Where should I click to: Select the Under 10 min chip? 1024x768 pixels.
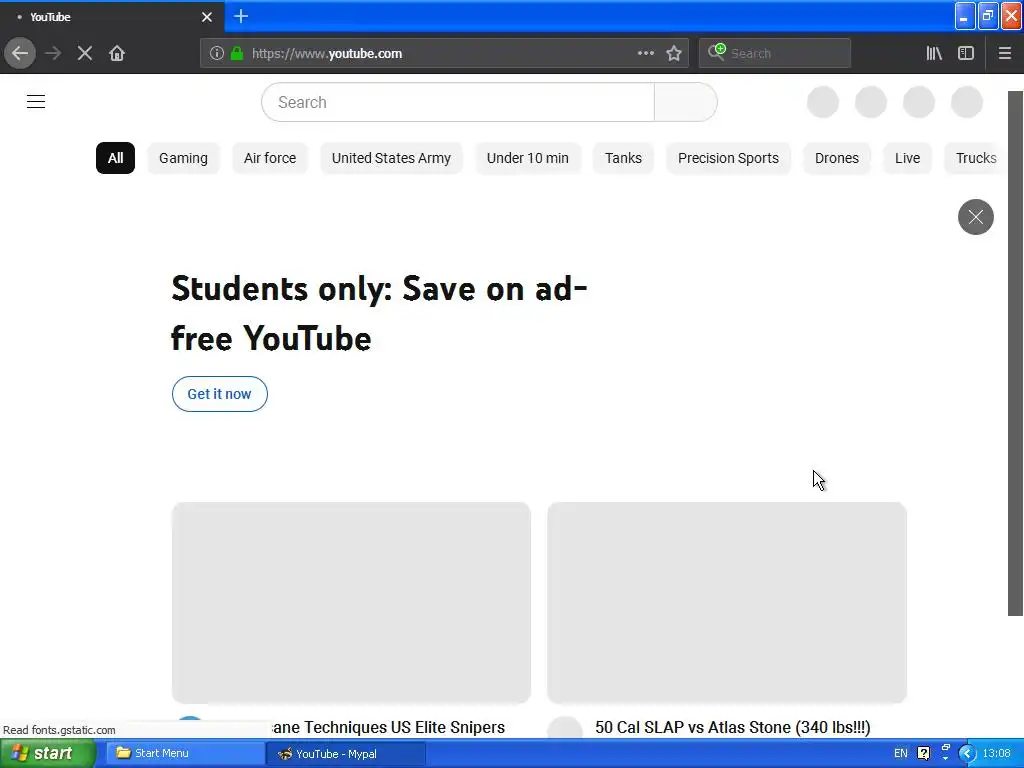point(528,158)
